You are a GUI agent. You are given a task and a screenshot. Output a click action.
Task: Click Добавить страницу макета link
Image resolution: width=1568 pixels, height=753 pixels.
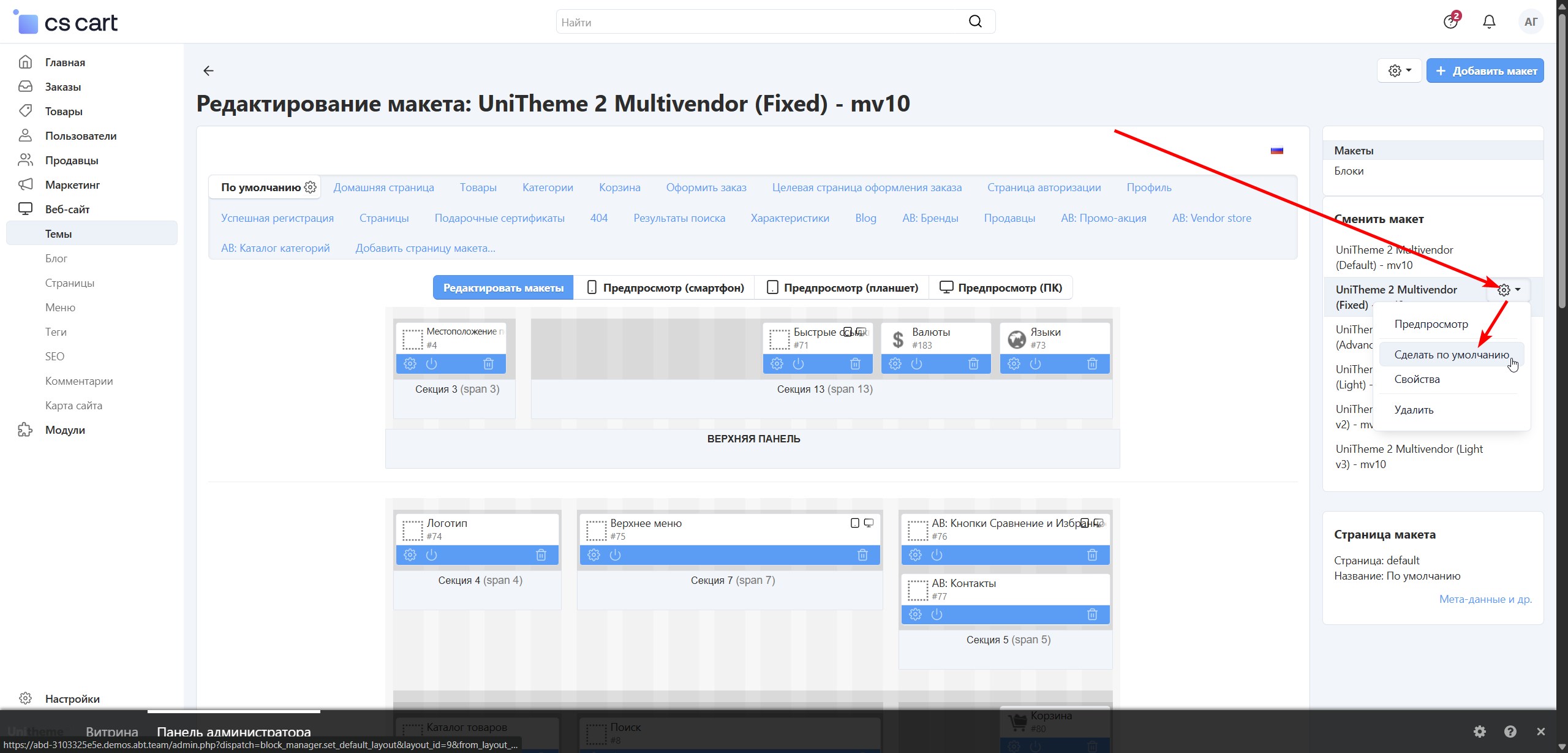[x=425, y=248]
